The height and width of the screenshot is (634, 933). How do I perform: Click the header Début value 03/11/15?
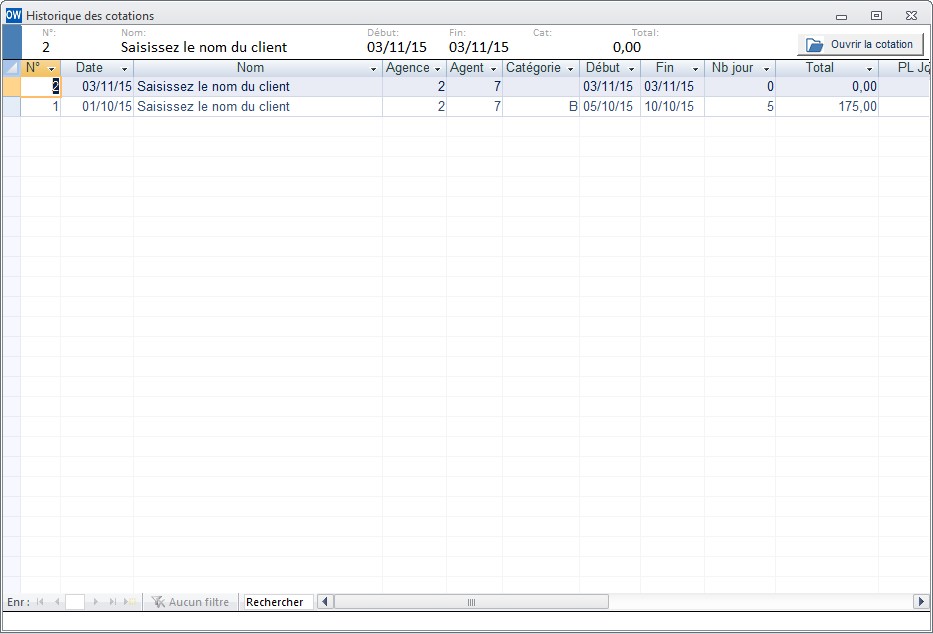(397, 47)
